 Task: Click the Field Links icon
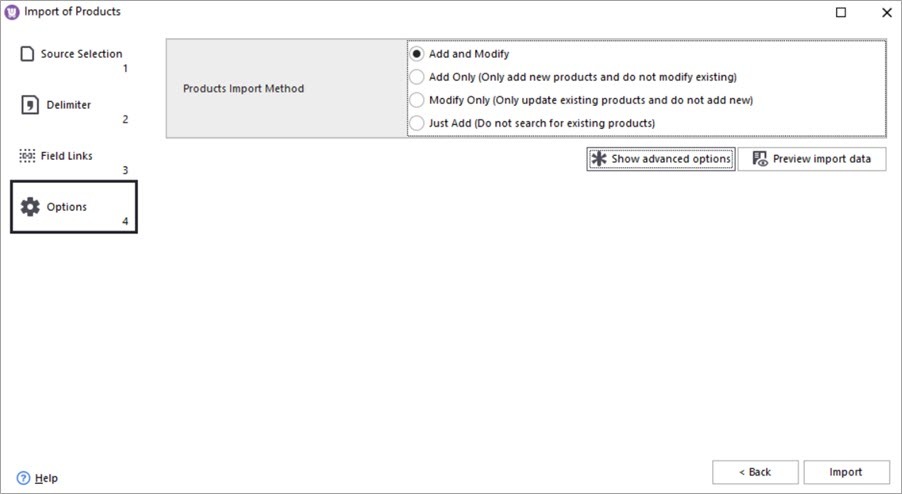[x=28, y=156]
